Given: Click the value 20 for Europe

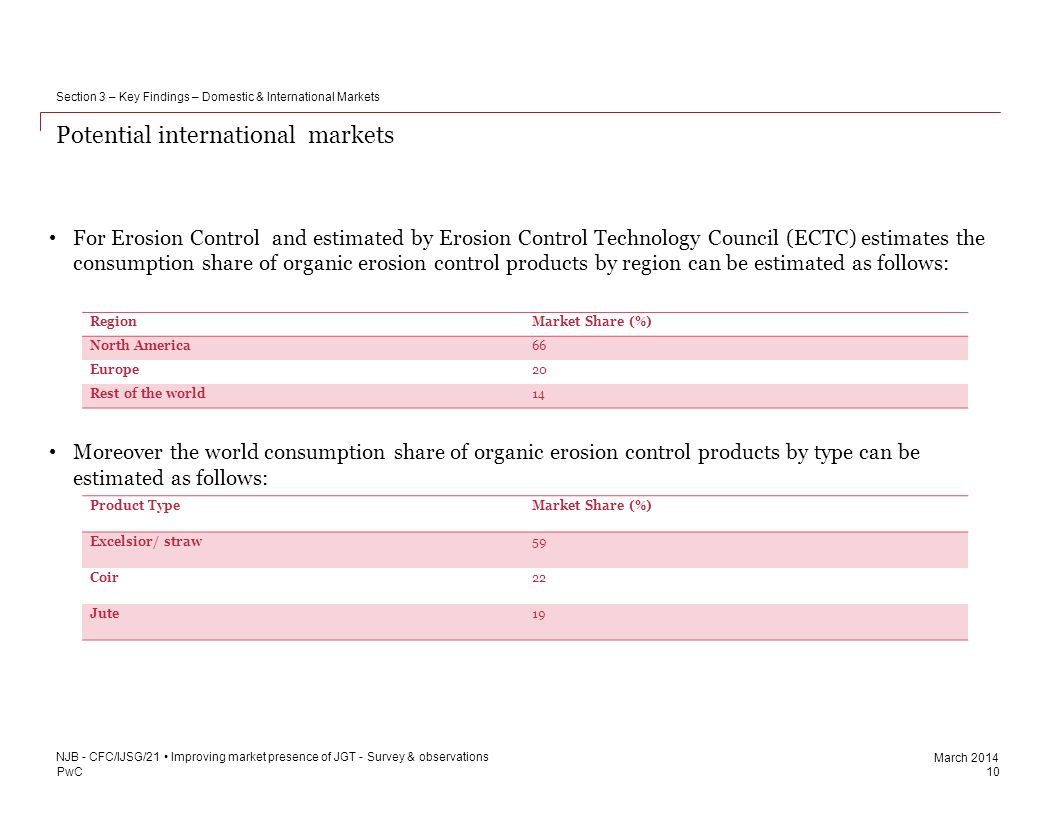Looking at the screenshot, I should (x=539, y=370).
